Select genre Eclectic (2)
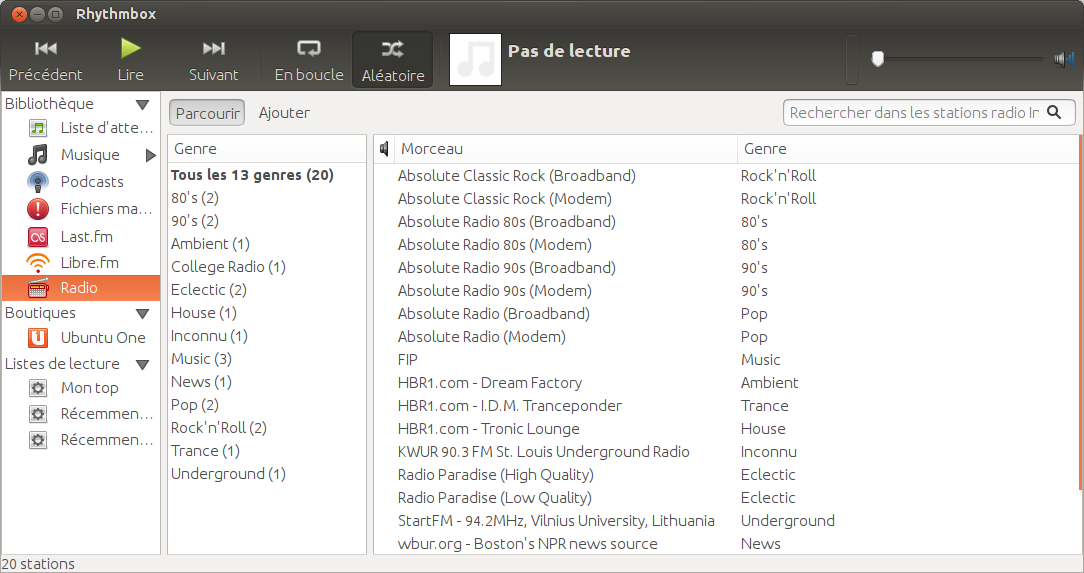Viewport: 1084px width, 573px height. tap(267, 290)
